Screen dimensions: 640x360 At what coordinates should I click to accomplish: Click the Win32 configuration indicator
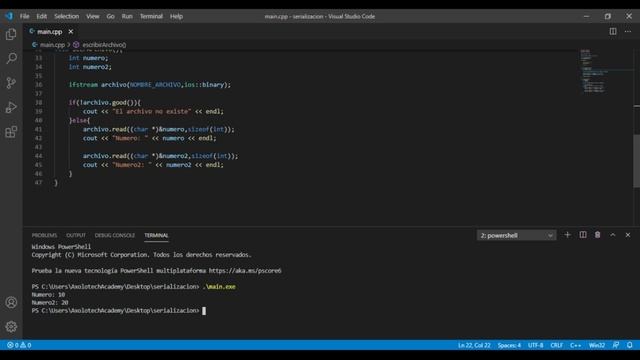pos(597,345)
